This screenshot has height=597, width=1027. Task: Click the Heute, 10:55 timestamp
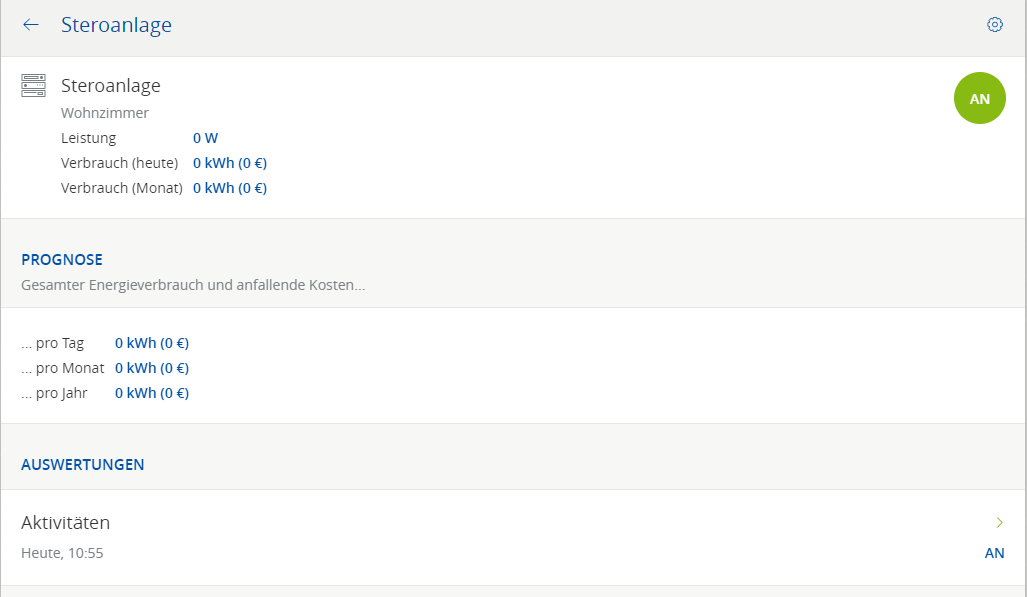[62, 553]
